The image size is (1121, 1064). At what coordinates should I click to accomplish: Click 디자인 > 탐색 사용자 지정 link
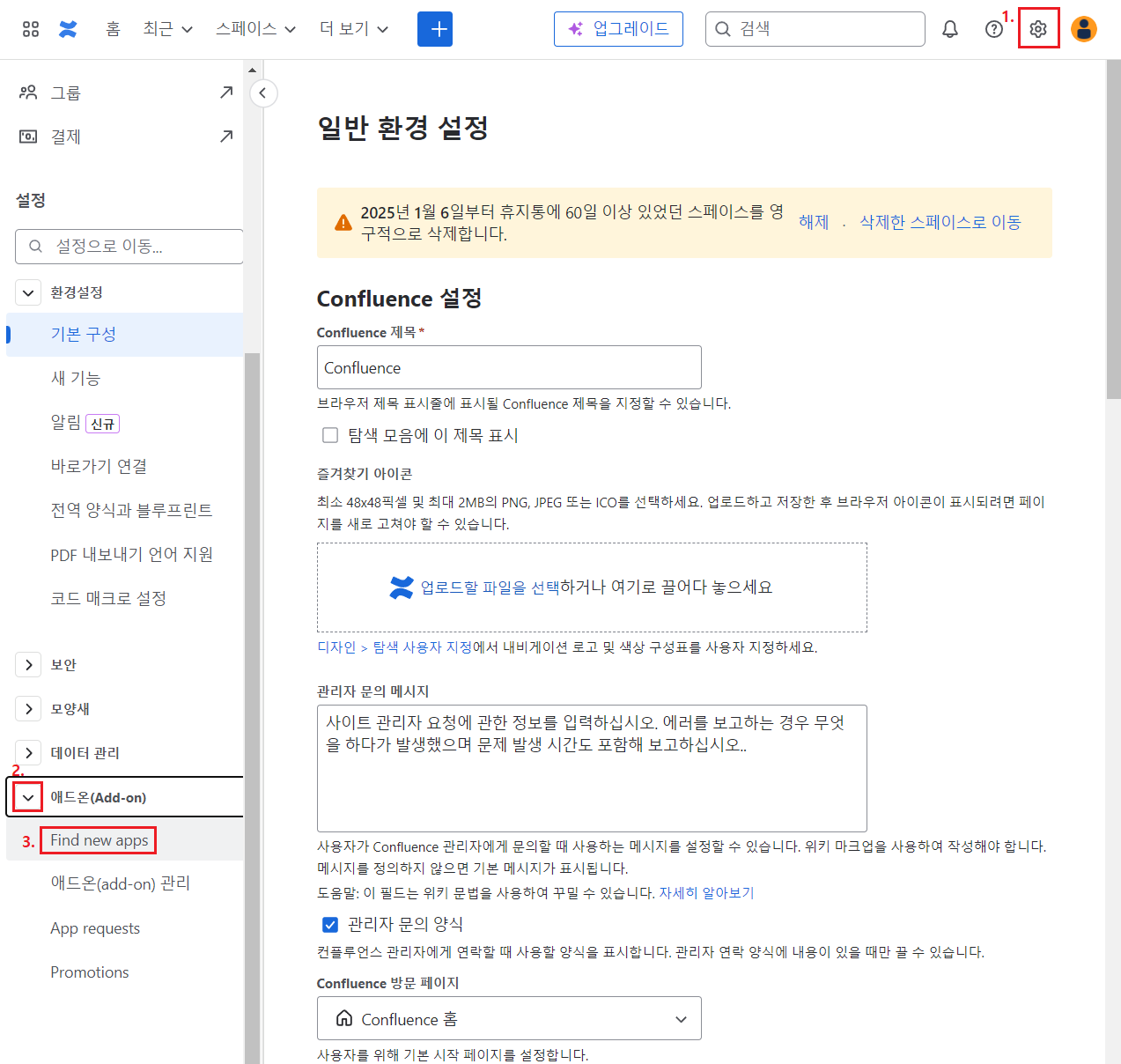(x=395, y=647)
